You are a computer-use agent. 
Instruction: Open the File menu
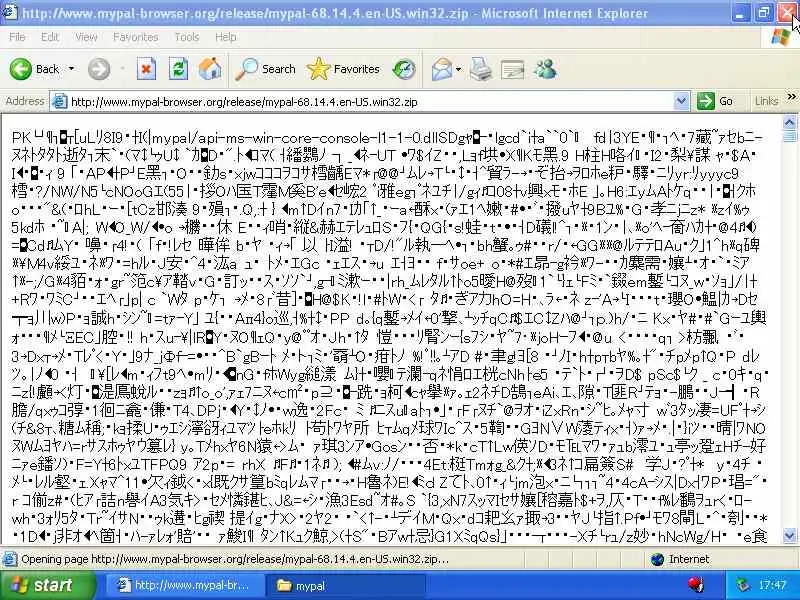pos(17,37)
